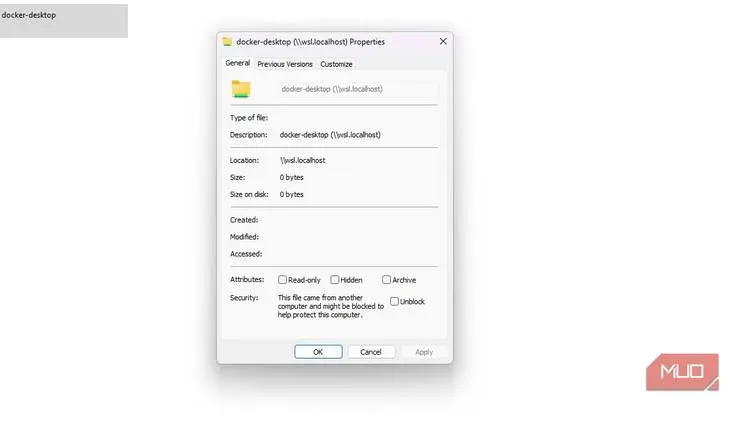Viewport: 750px width, 422px height.
Task: Confirm the dialog with OK
Action: click(318, 352)
